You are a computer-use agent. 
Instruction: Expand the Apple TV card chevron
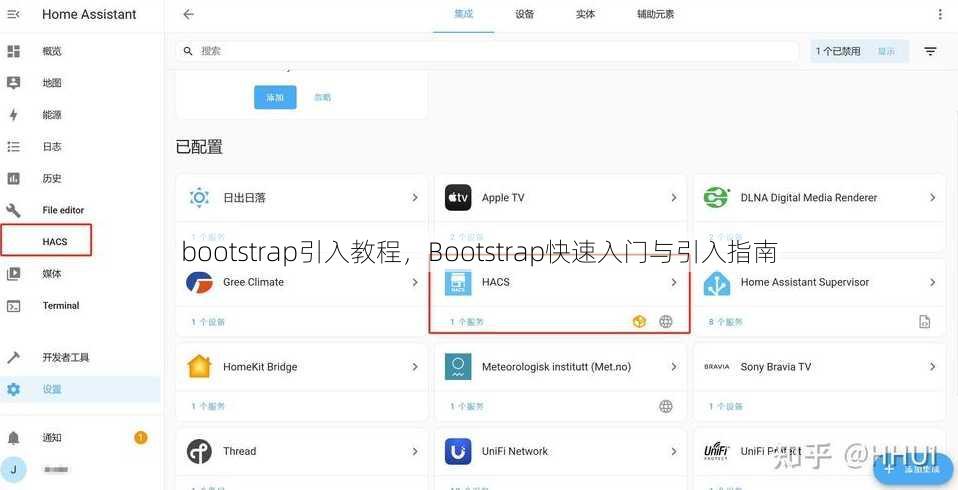[674, 197]
